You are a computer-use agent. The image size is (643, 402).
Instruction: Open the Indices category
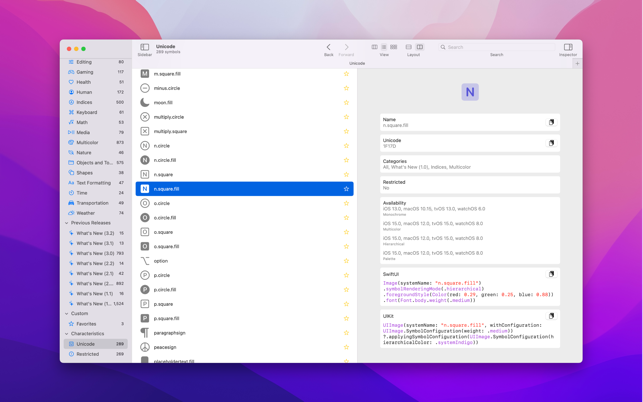coord(96,102)
